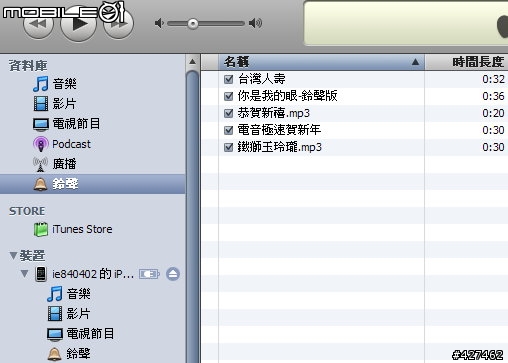Select 鈴聲 ringtones in library

(x=93, y=184)
